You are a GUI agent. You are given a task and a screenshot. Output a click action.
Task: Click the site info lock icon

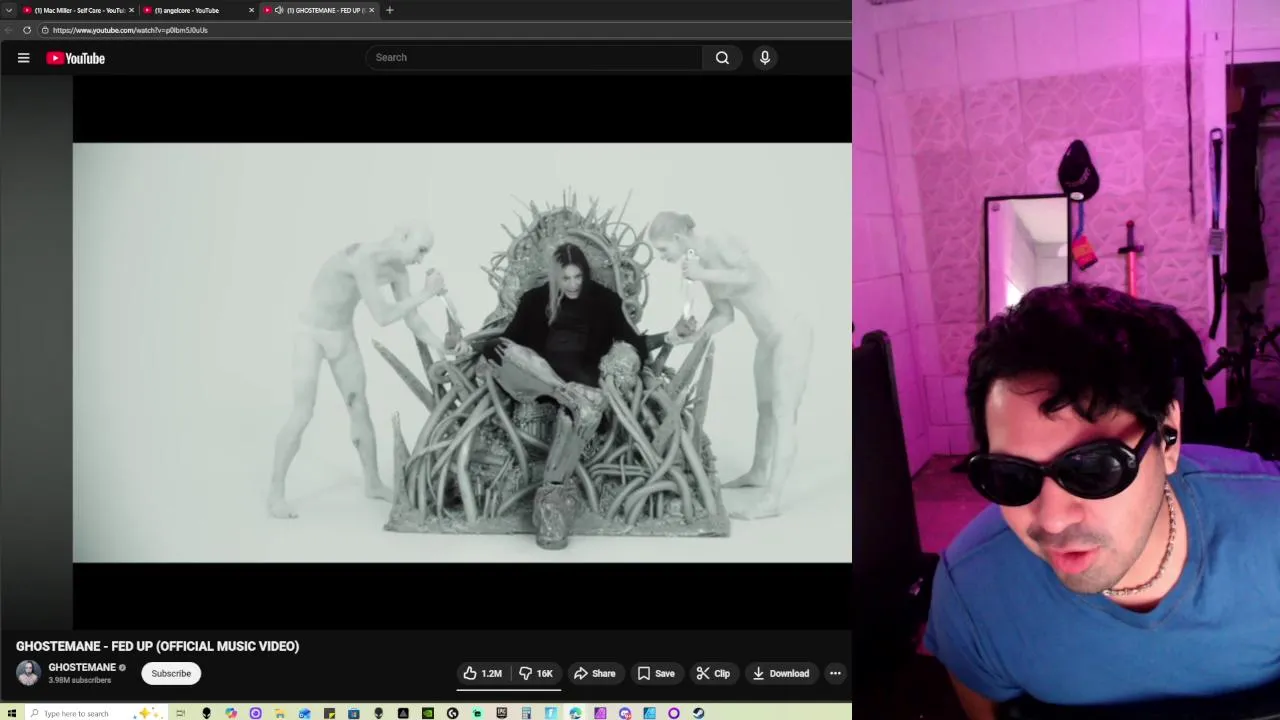(45, 30)
